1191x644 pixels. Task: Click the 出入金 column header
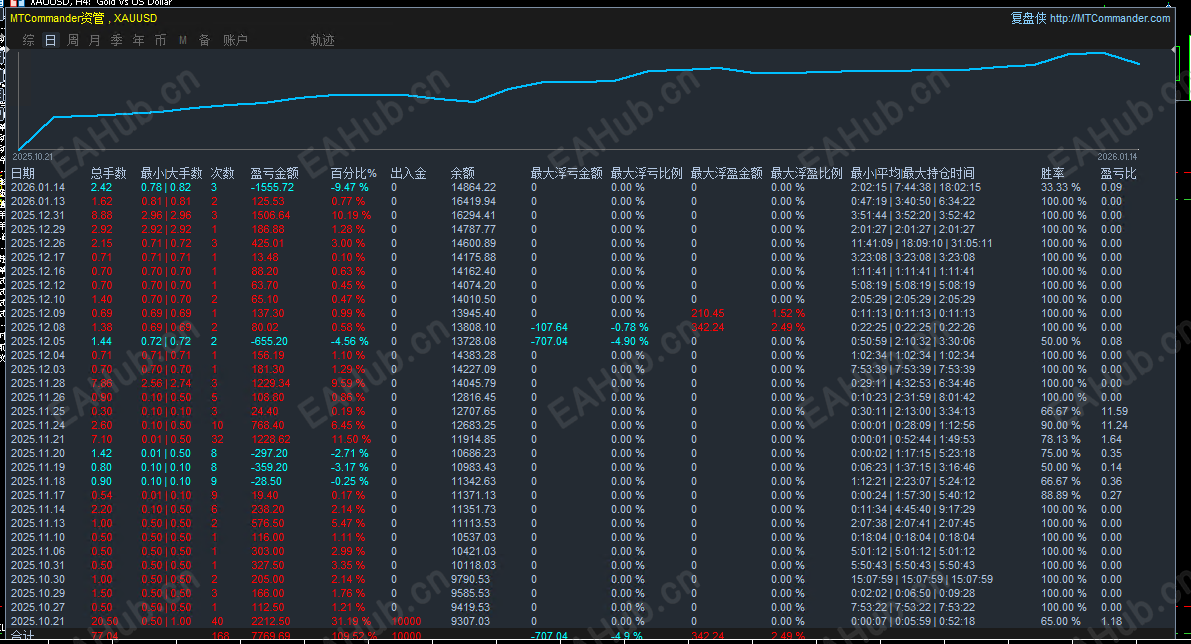pyautogui.click(x=409, y=173)
